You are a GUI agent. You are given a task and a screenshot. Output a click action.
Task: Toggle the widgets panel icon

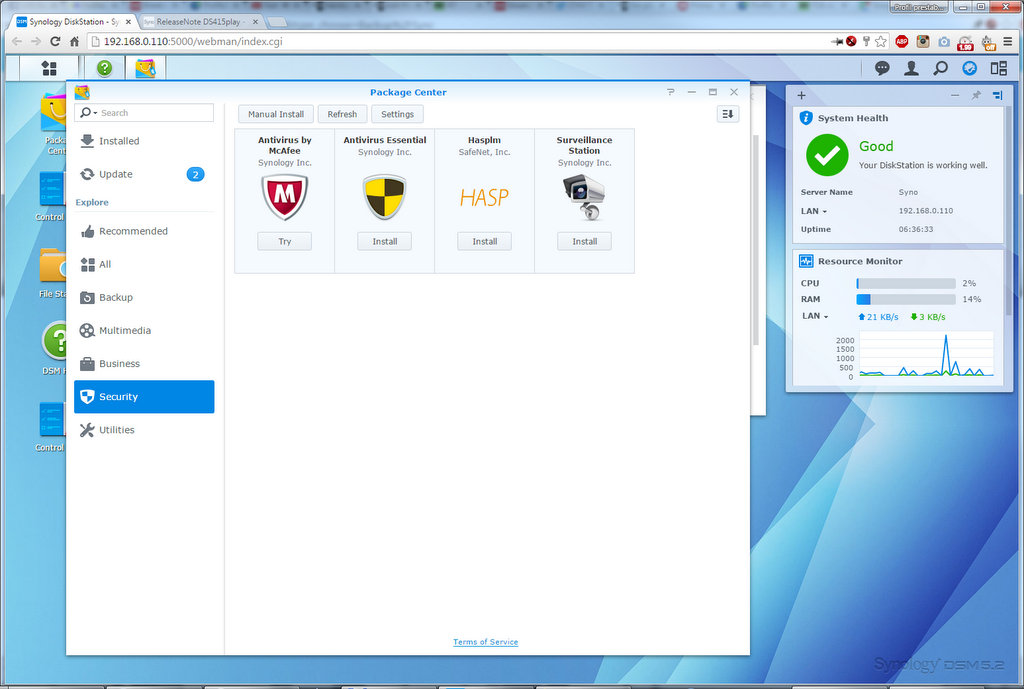[x=998, y=68]
